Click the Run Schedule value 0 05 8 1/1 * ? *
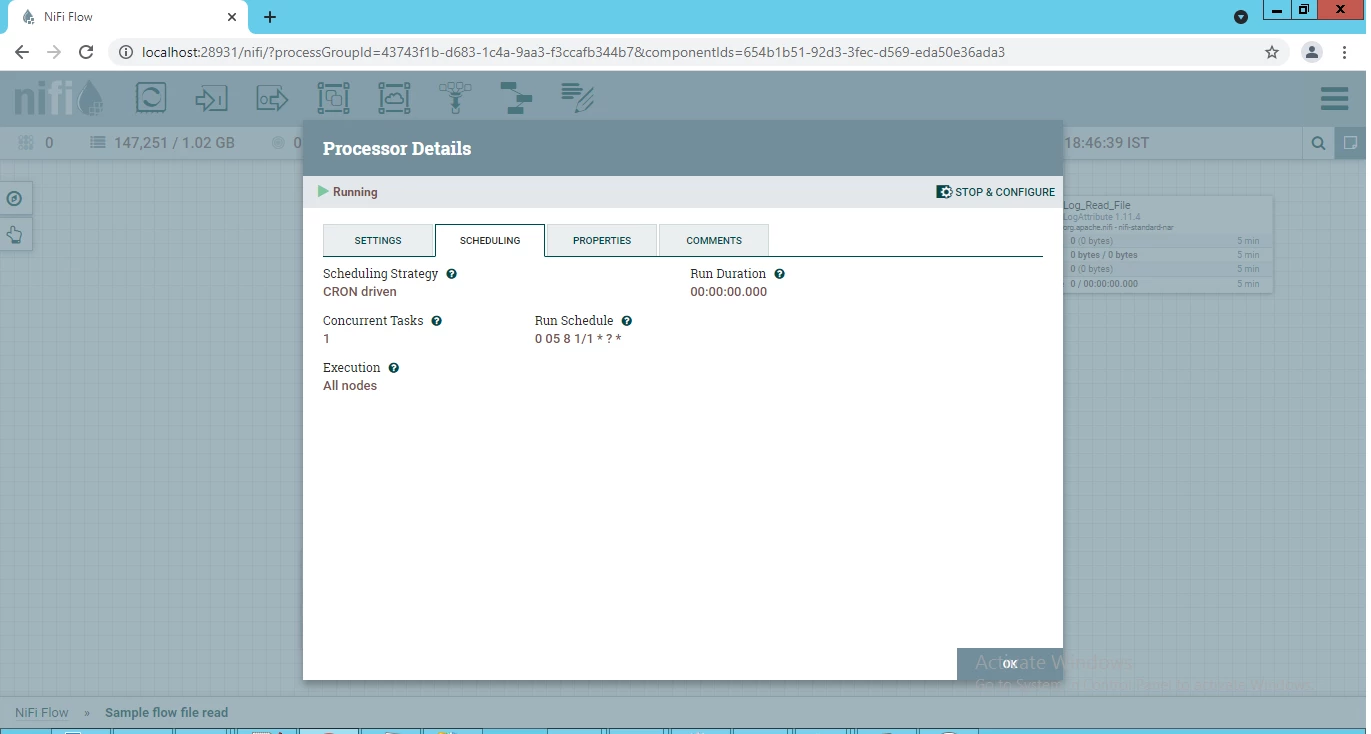1371x734 pixels. tap(578, 339)
